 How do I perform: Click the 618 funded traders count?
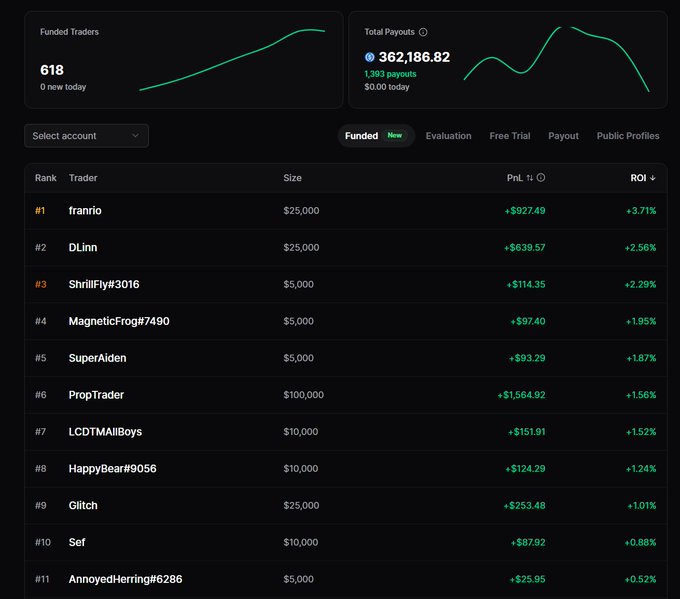(52, 70)
